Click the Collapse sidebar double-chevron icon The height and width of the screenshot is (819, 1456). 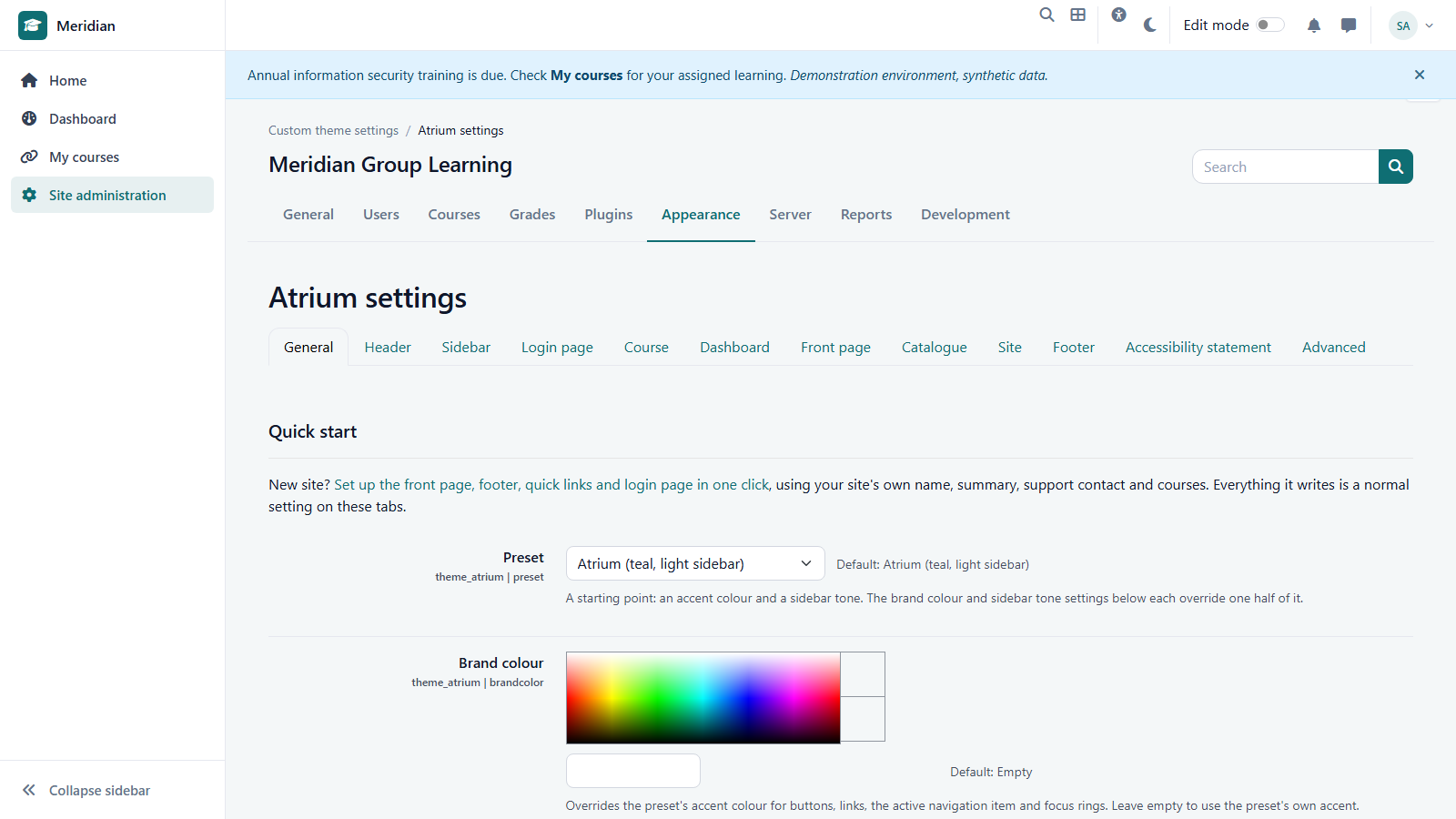29,790
